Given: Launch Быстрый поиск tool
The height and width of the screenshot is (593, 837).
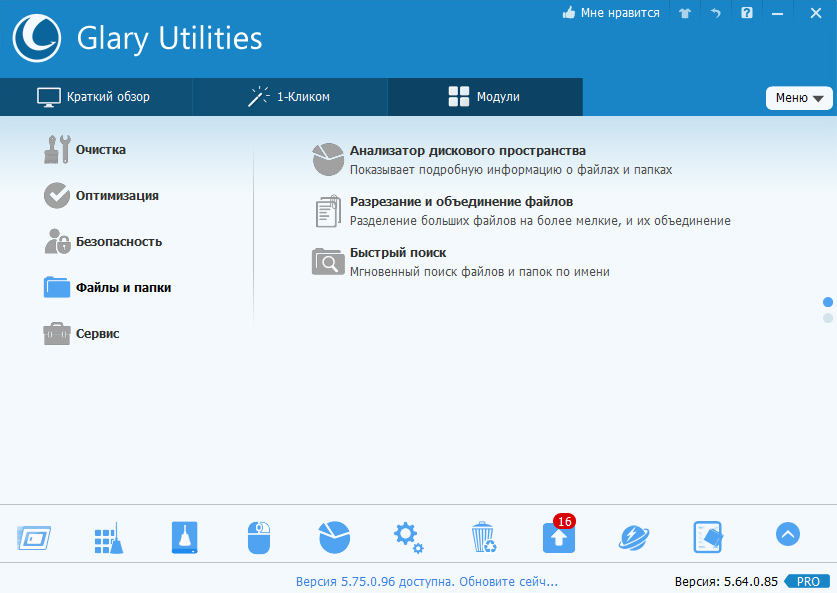Looking at the screenshot, I should pos(397,253).
